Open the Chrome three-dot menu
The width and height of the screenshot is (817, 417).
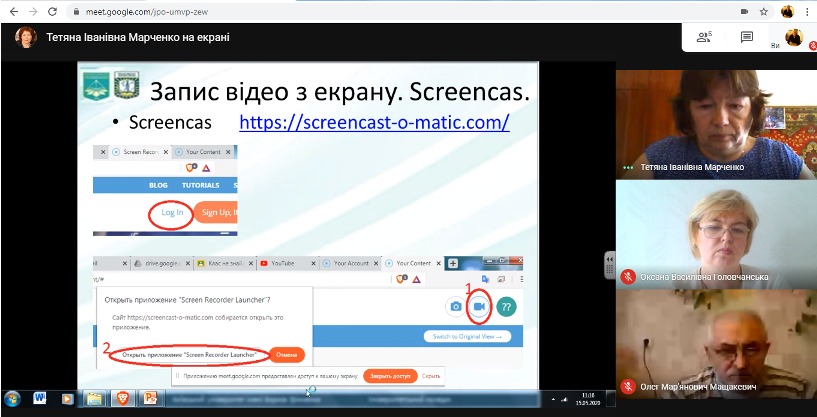(x=807, y=11)
